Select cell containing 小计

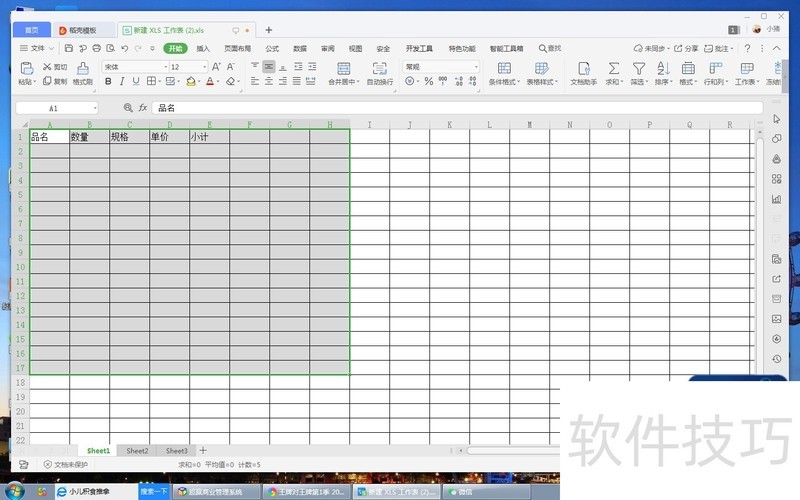click(x=209, y=137)
